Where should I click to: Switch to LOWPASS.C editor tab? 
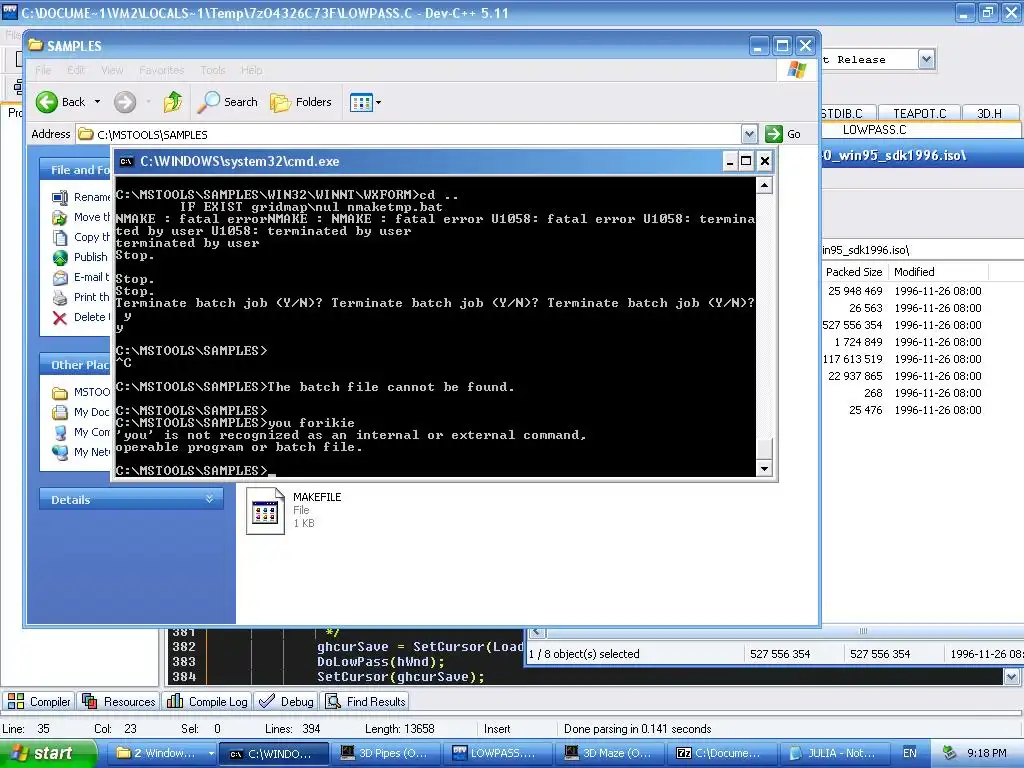click(874, 130)
